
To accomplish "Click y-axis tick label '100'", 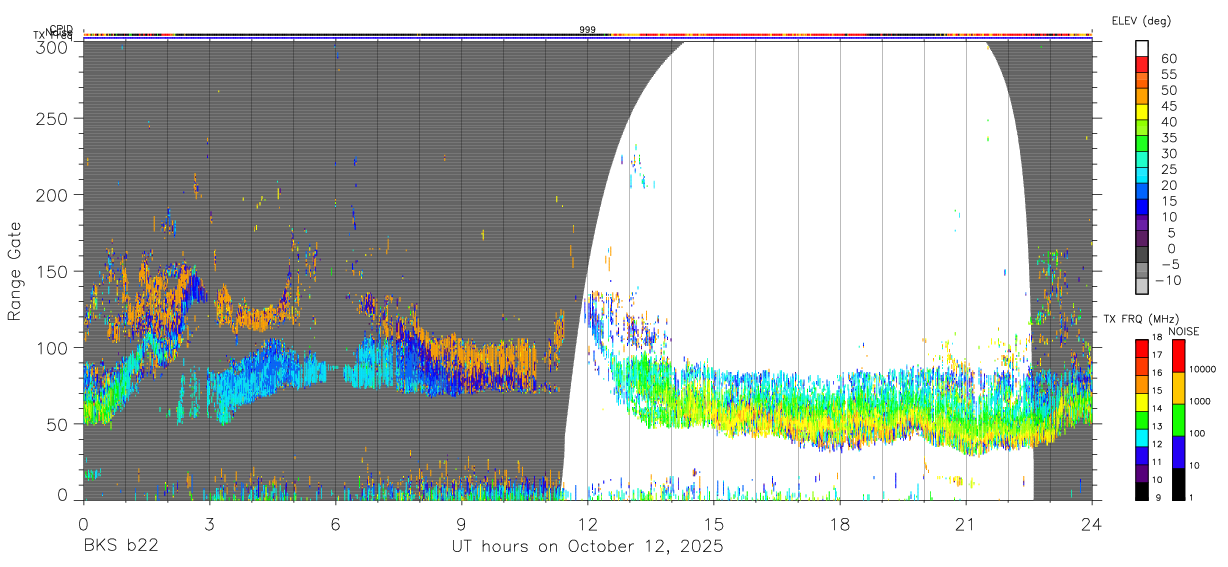I will coord(53,347).
